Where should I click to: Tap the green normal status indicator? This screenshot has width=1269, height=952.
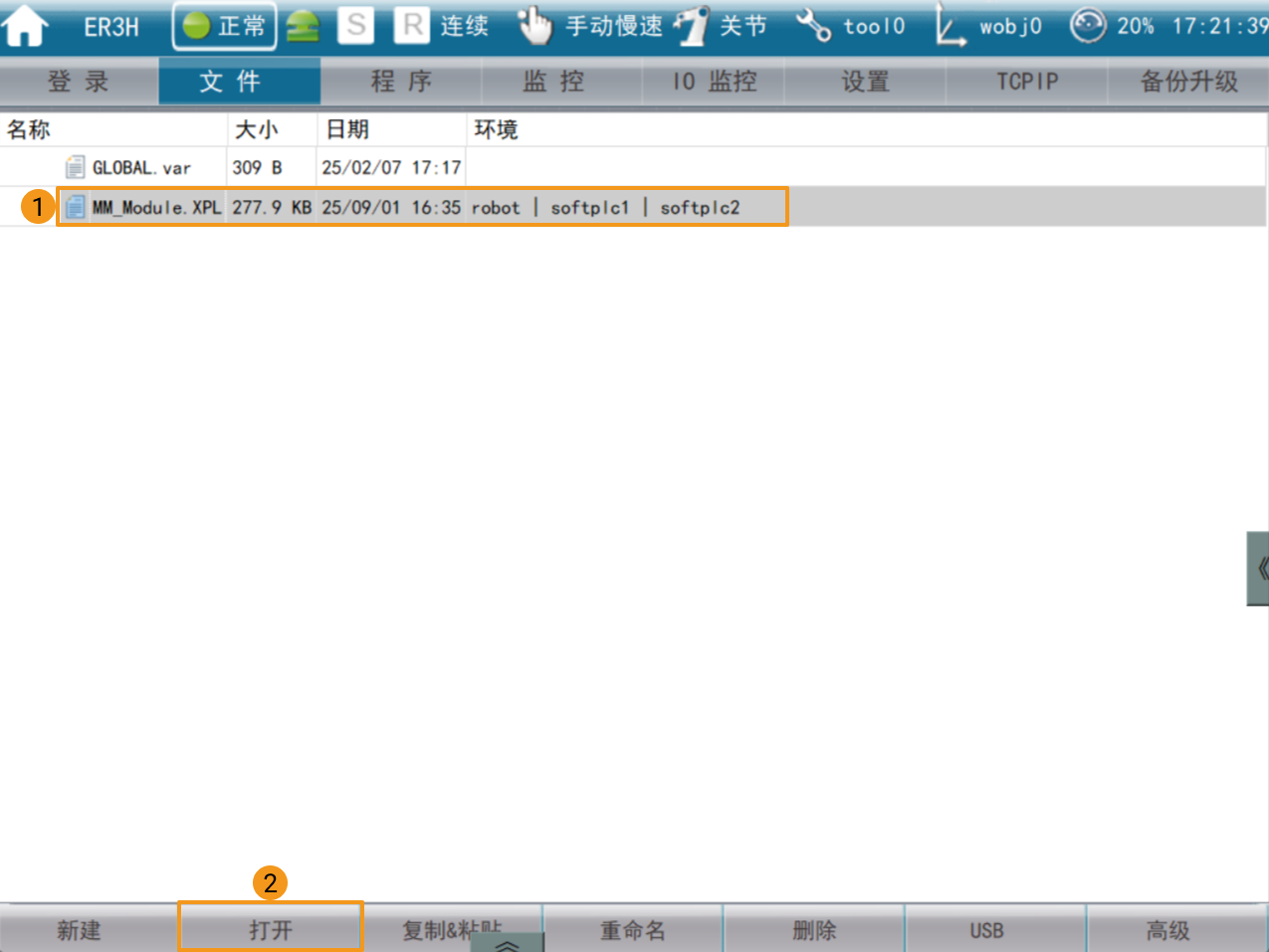pos(224,26)
